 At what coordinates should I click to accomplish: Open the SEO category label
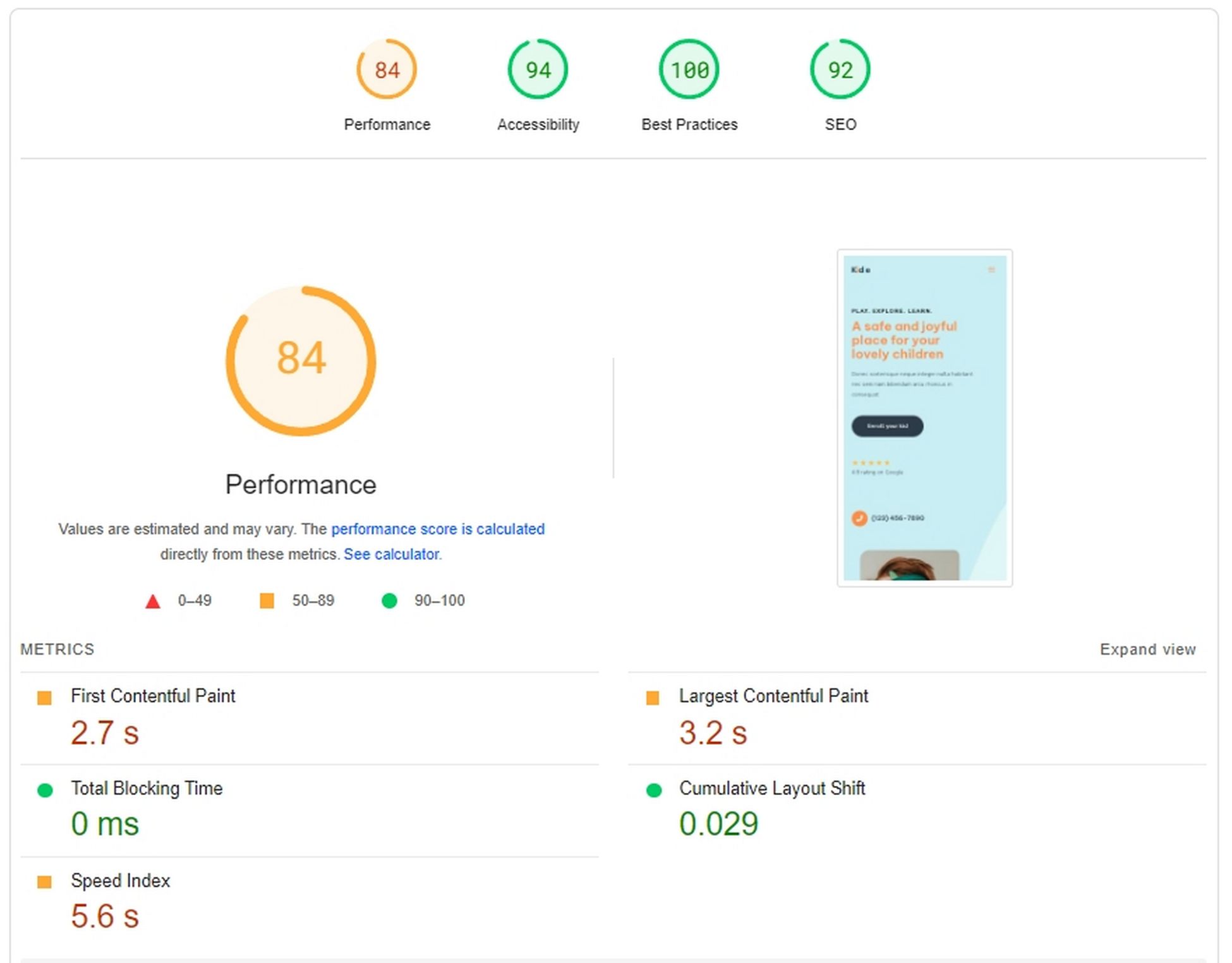(840, 124)
